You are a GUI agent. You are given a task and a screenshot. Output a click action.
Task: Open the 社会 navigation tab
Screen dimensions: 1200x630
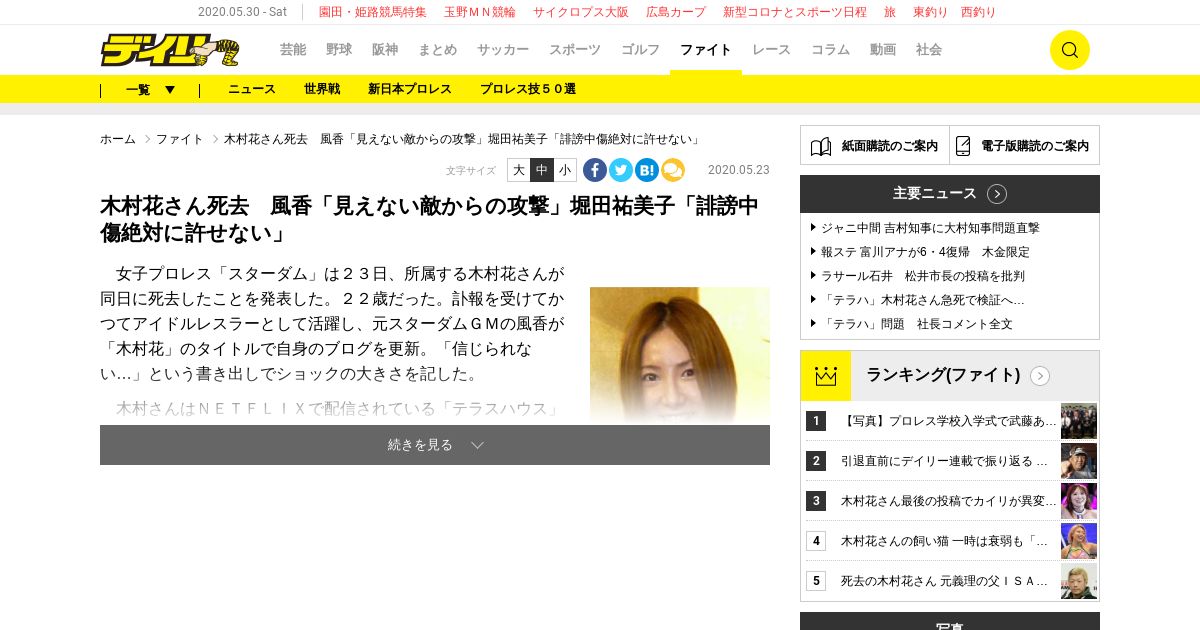[929, 50]
